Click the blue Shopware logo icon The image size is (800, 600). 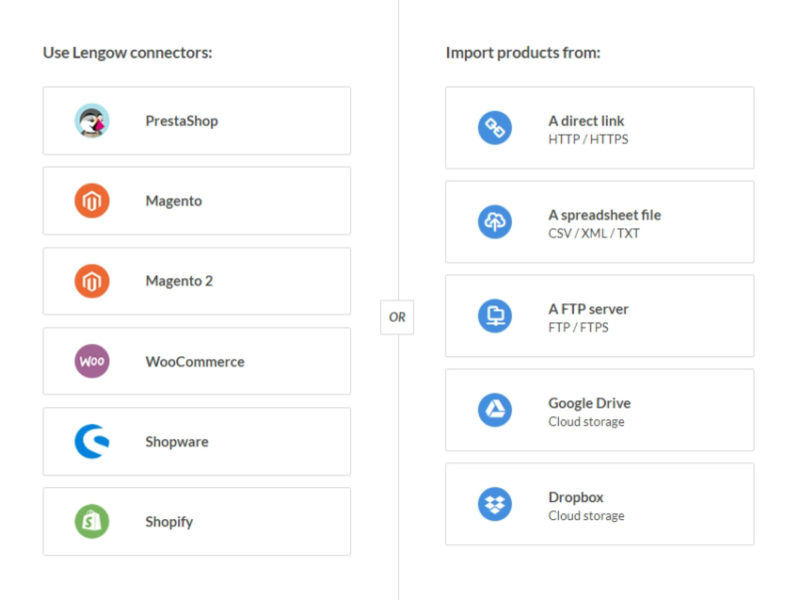[x=92, y=441]
